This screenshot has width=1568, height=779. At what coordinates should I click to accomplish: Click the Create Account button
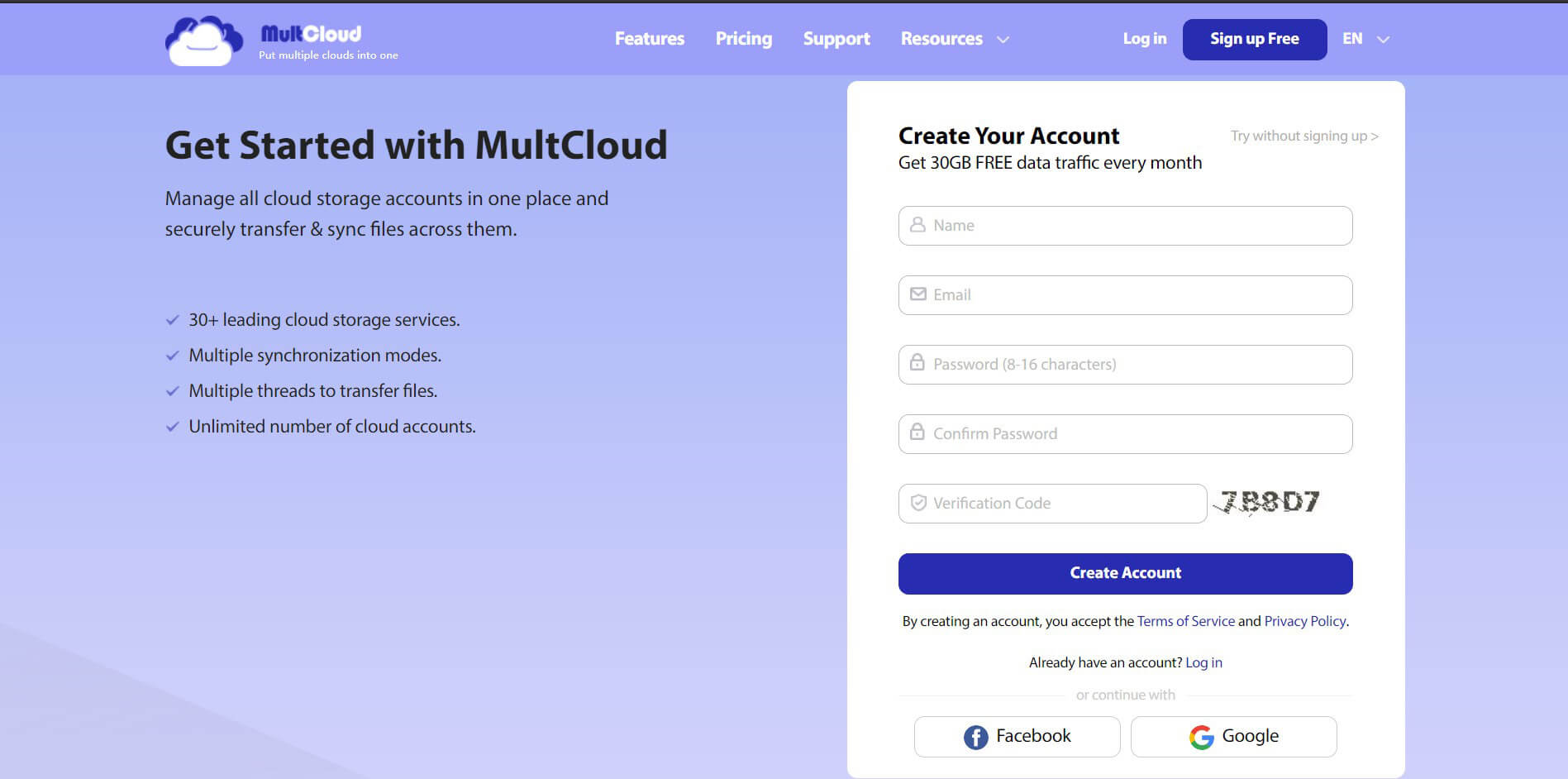tap(1125, 573)
